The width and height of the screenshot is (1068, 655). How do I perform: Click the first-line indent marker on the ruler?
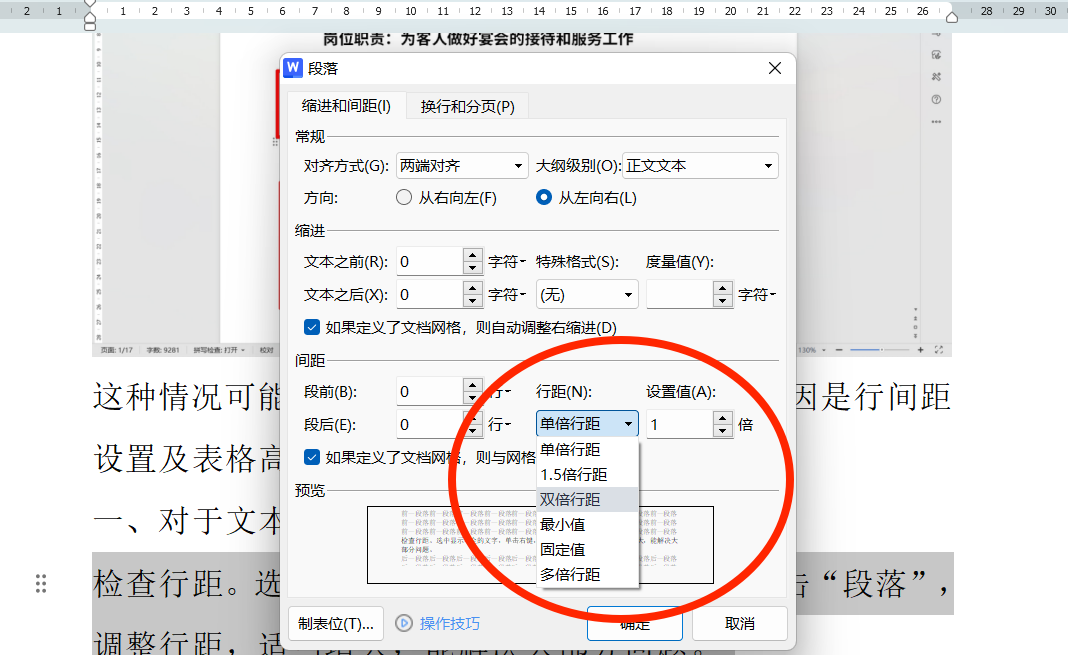point(89,5)
